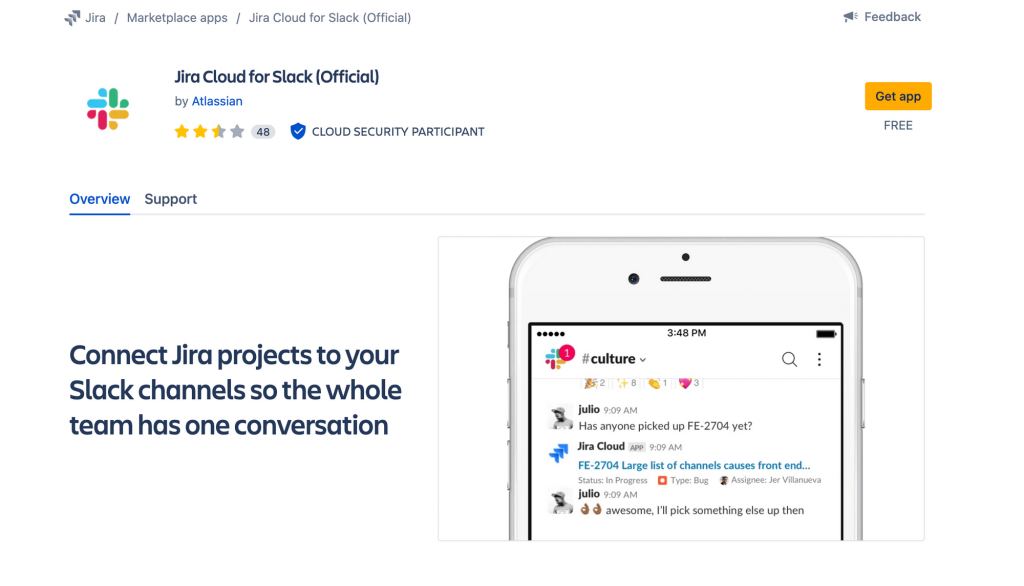Click CLOUD SECURITY PARTICIPANT label
1024x586 pixels.
point(398,132)
